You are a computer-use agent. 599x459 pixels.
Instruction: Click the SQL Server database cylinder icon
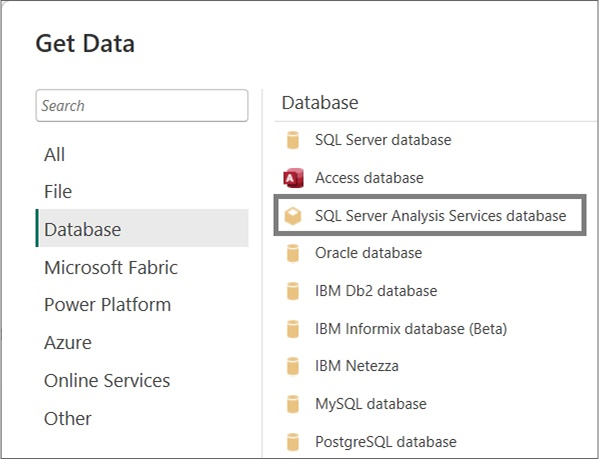[x=293, y=140]
